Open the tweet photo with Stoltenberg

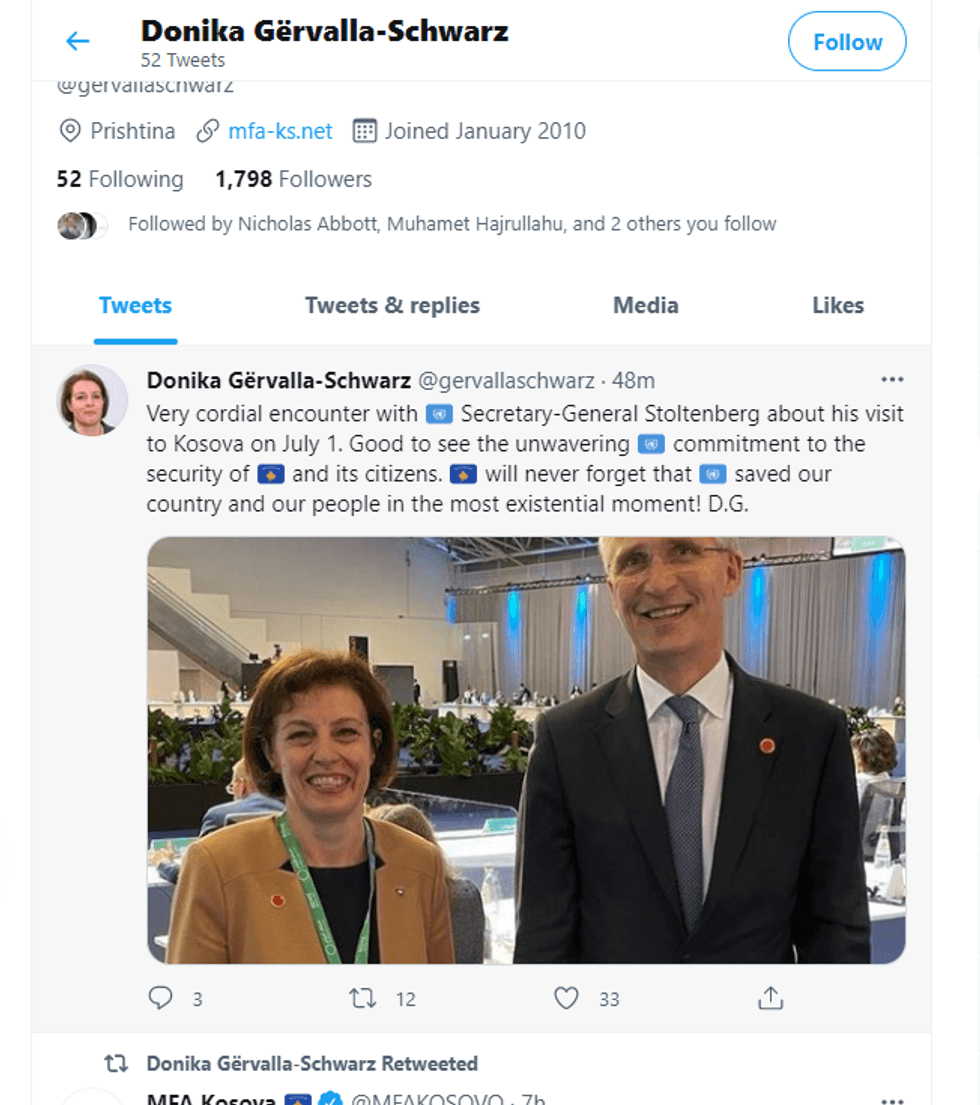[x=526, y=750]
